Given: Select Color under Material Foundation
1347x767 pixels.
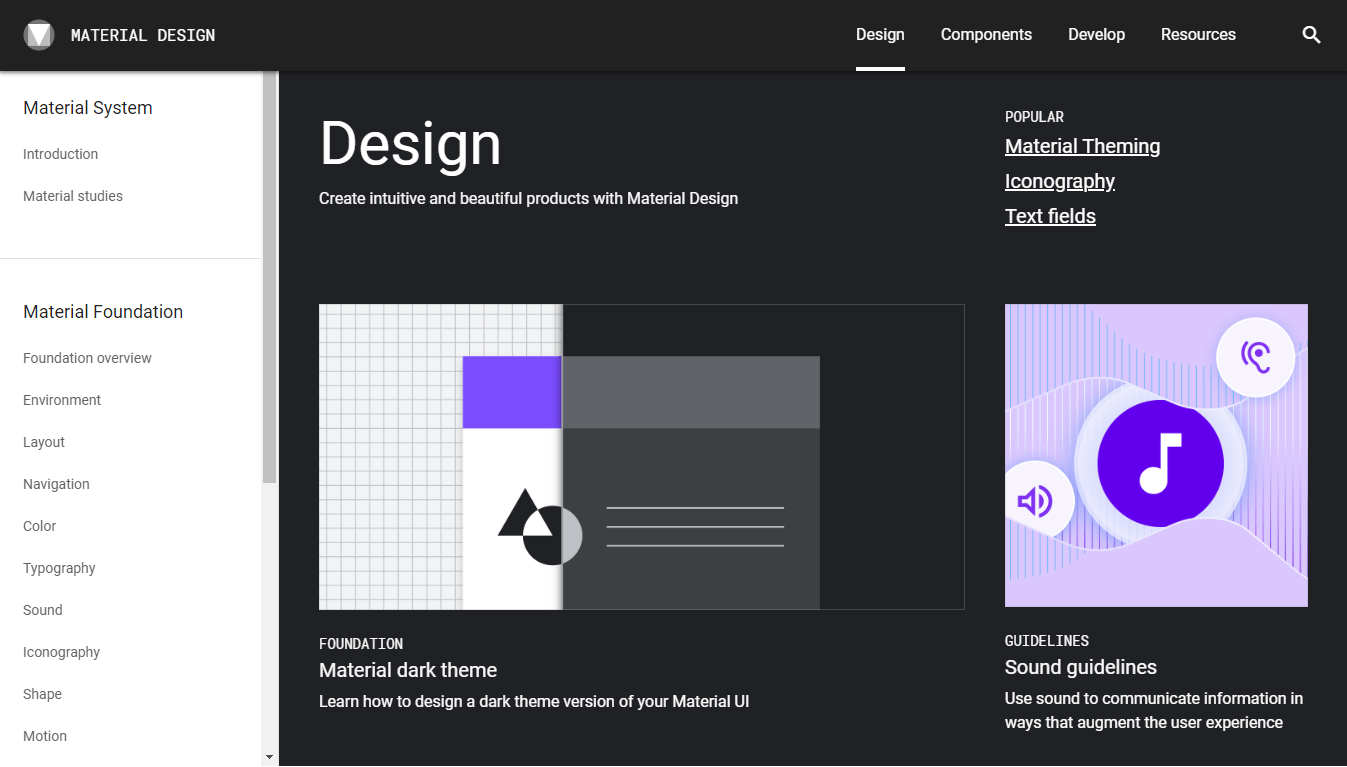Looking at the screenshot, I should pos(39,526).
